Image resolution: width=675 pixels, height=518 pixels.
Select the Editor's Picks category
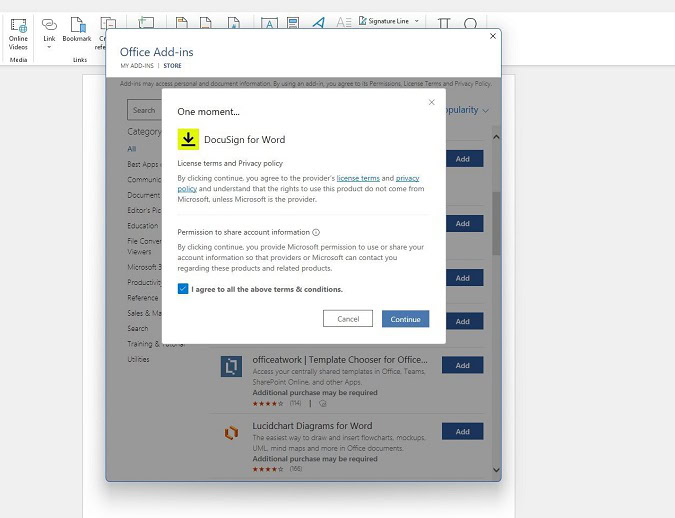[x=144, y=210]
